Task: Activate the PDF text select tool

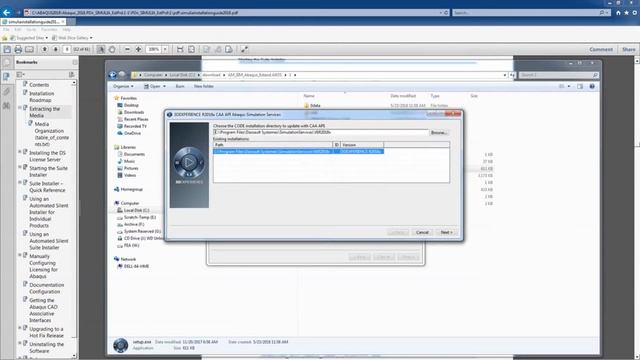Action: pos(100,49)
